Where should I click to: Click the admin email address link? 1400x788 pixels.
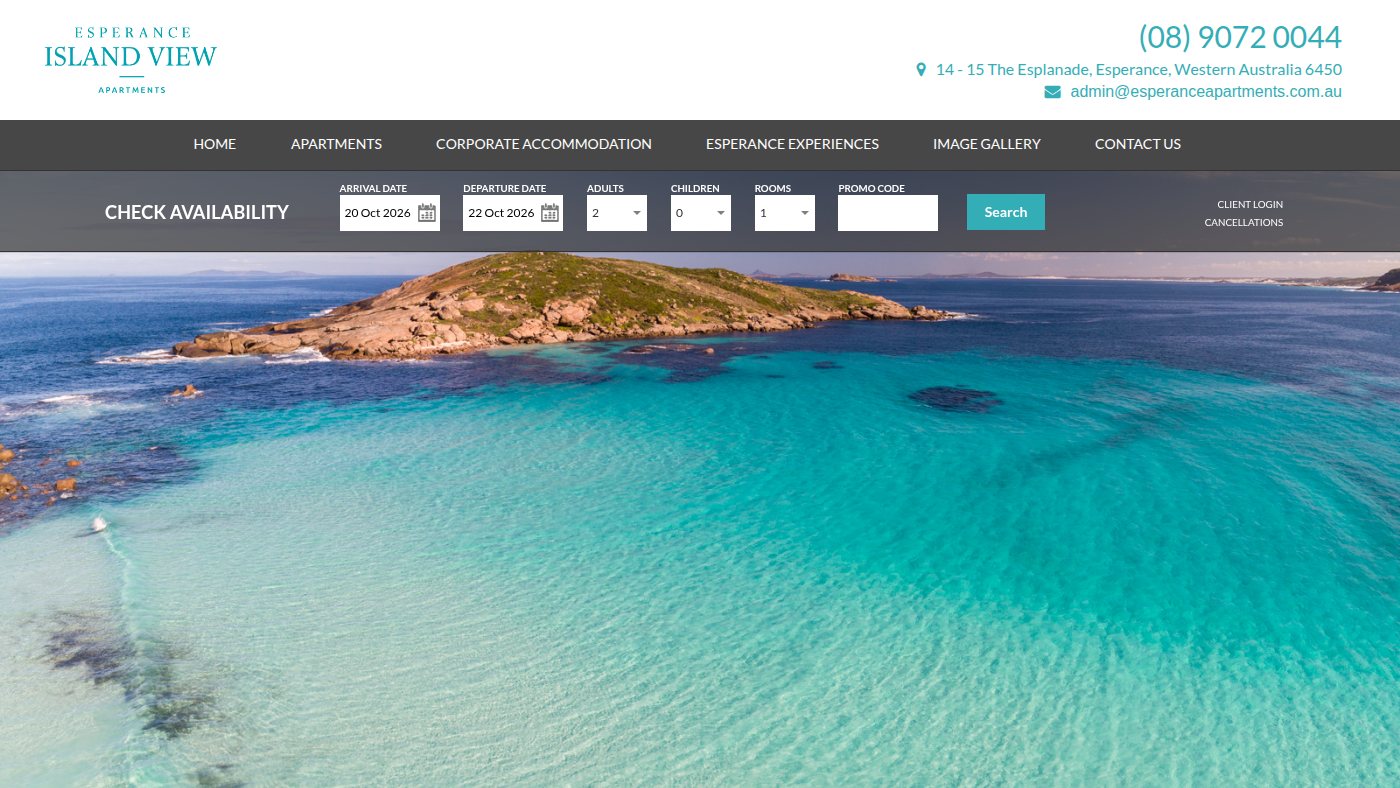pyautogui.click(x=1206, y=92)
